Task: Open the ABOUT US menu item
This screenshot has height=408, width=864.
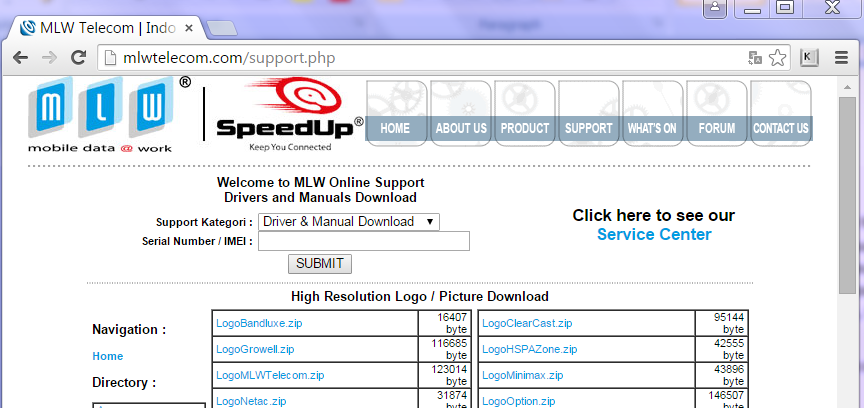Action: click(461, 128)
